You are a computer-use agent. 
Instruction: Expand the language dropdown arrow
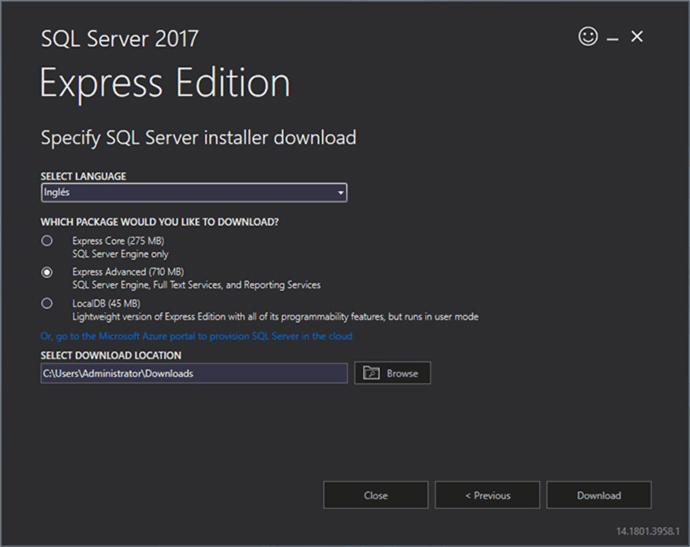coord(340,192)
